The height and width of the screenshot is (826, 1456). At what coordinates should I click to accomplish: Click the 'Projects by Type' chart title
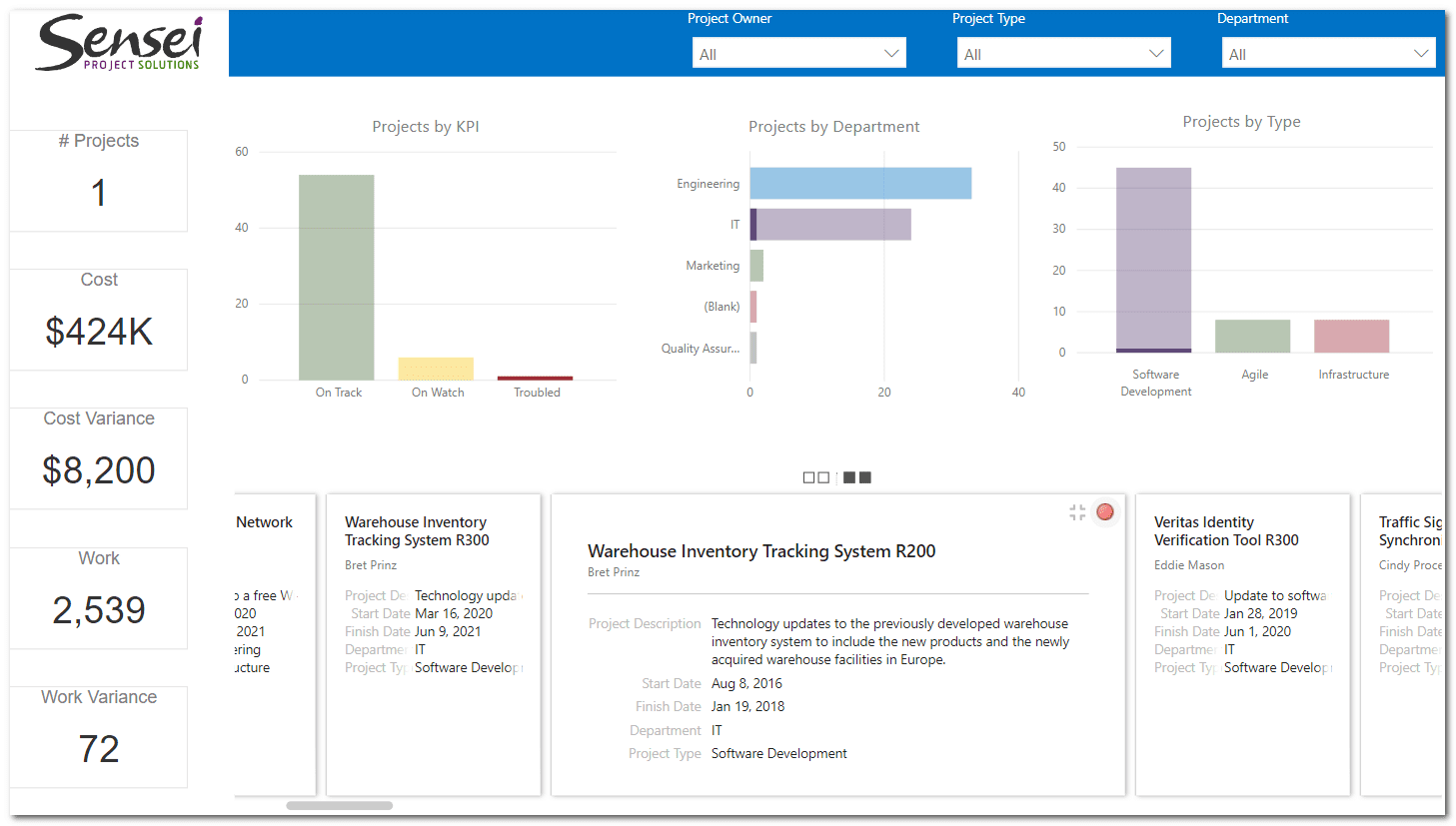(x=1242, y=122)
